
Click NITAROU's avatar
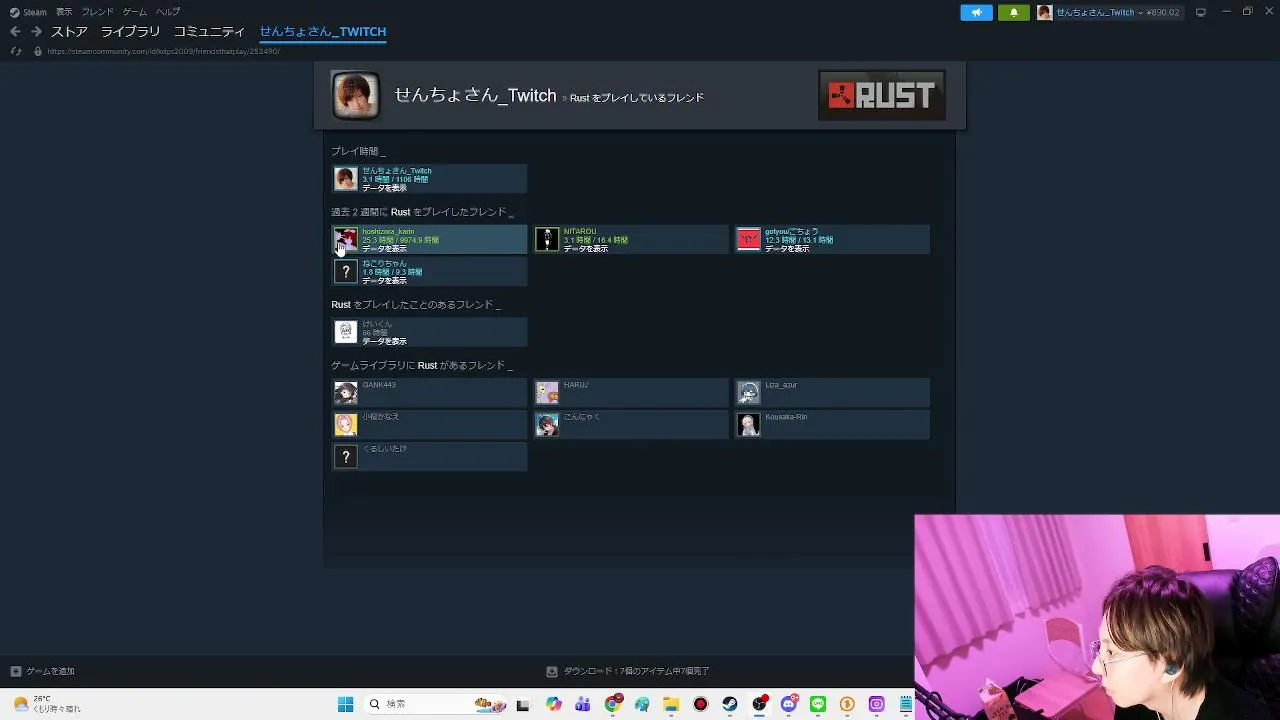[x=547, y=239]
